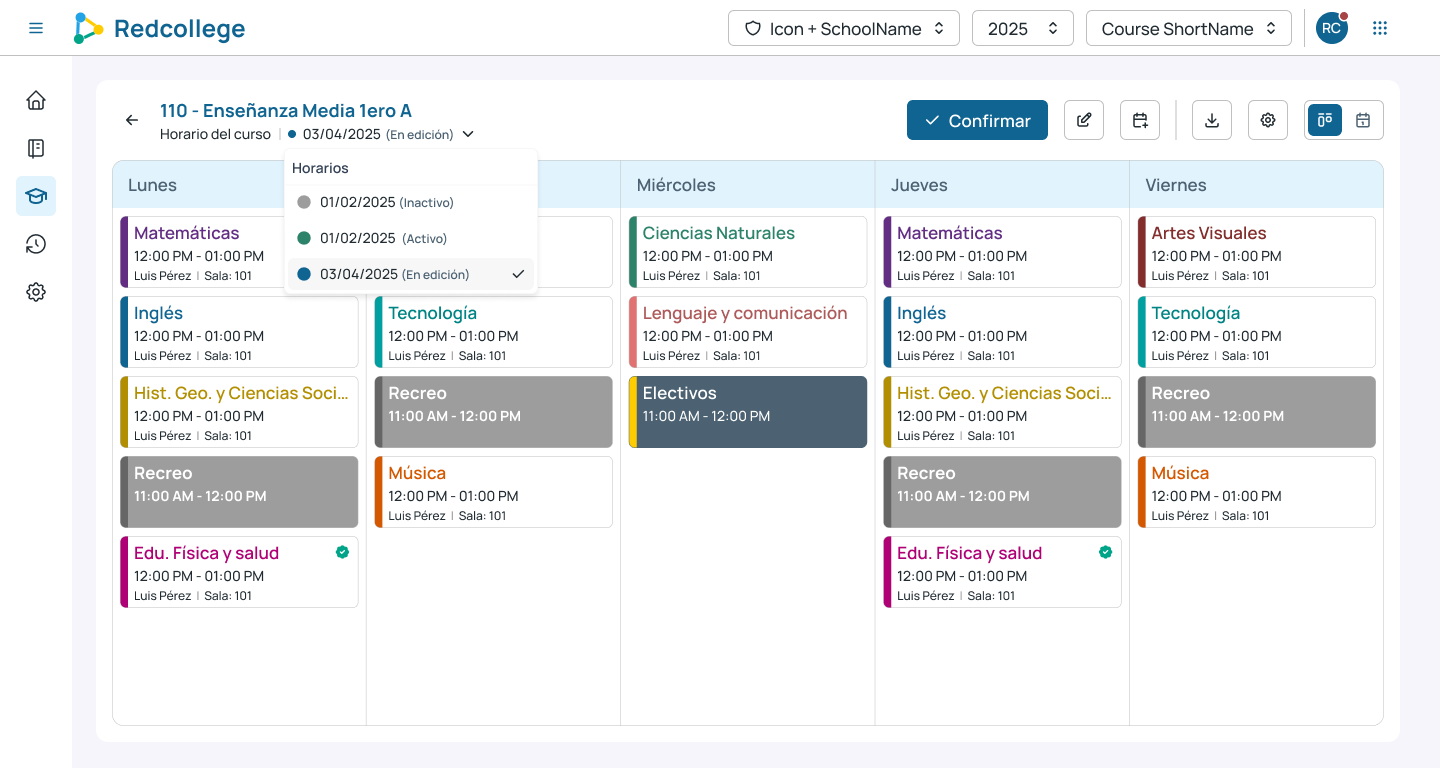Open Monday's Hist. Geo. y Ciencias Sociales card
Screen dimensions: 1440x768
point(239,412)
